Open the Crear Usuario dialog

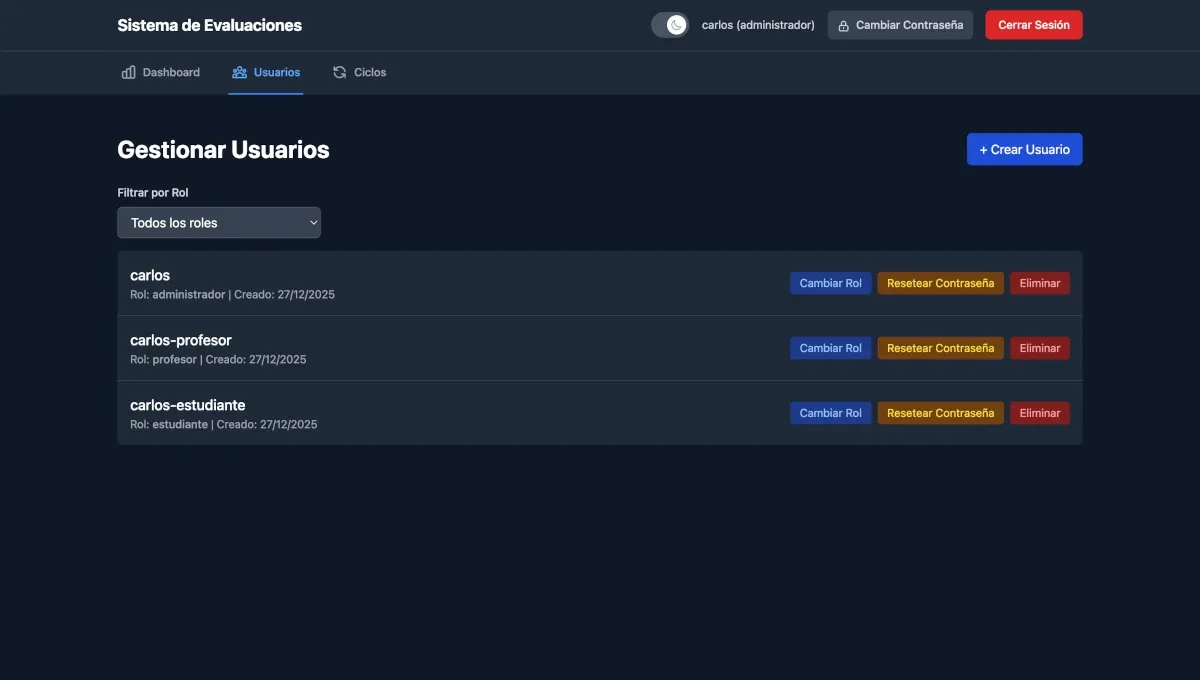(x=1024, y=147)
